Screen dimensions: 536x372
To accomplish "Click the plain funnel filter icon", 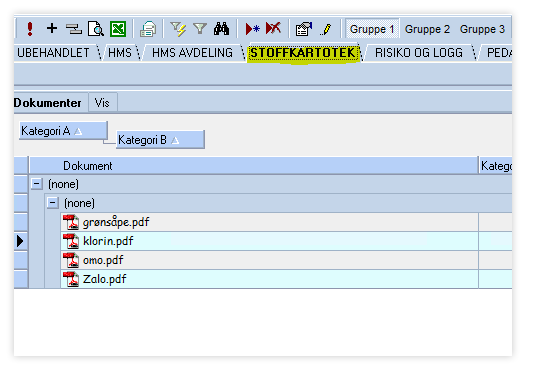I will 200,29.
